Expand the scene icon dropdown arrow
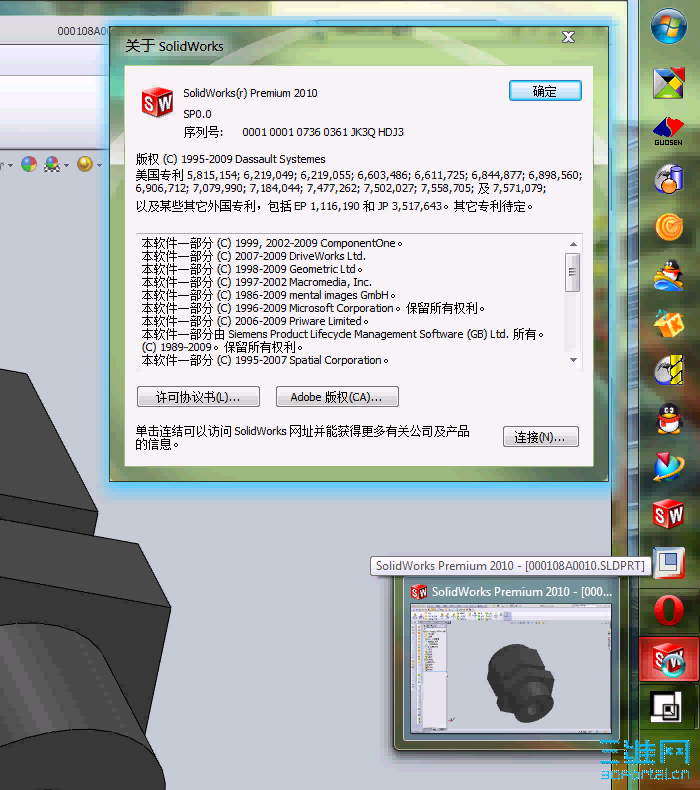The width and height of the screenshot is (700, 790). pos(66,165)
